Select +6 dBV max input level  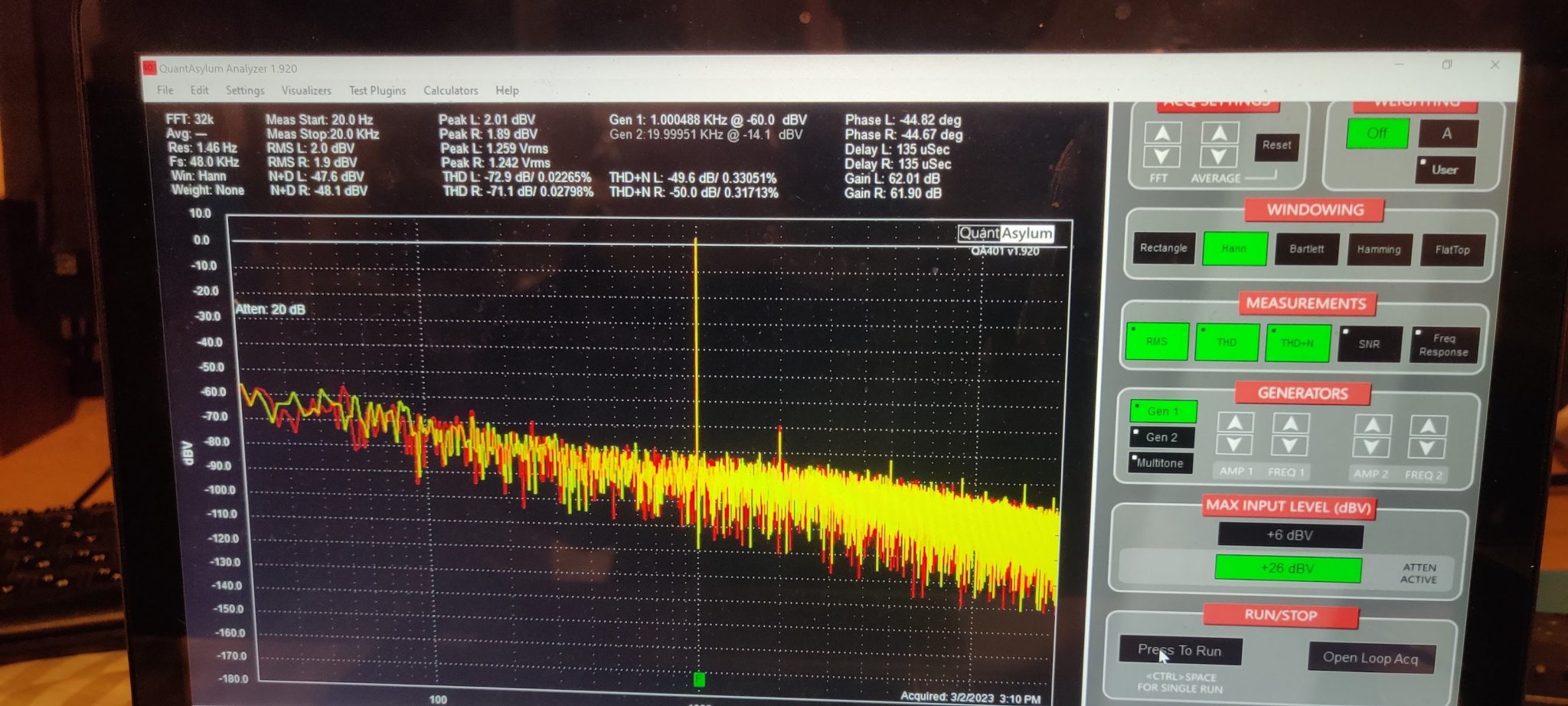pos(1290,535)
